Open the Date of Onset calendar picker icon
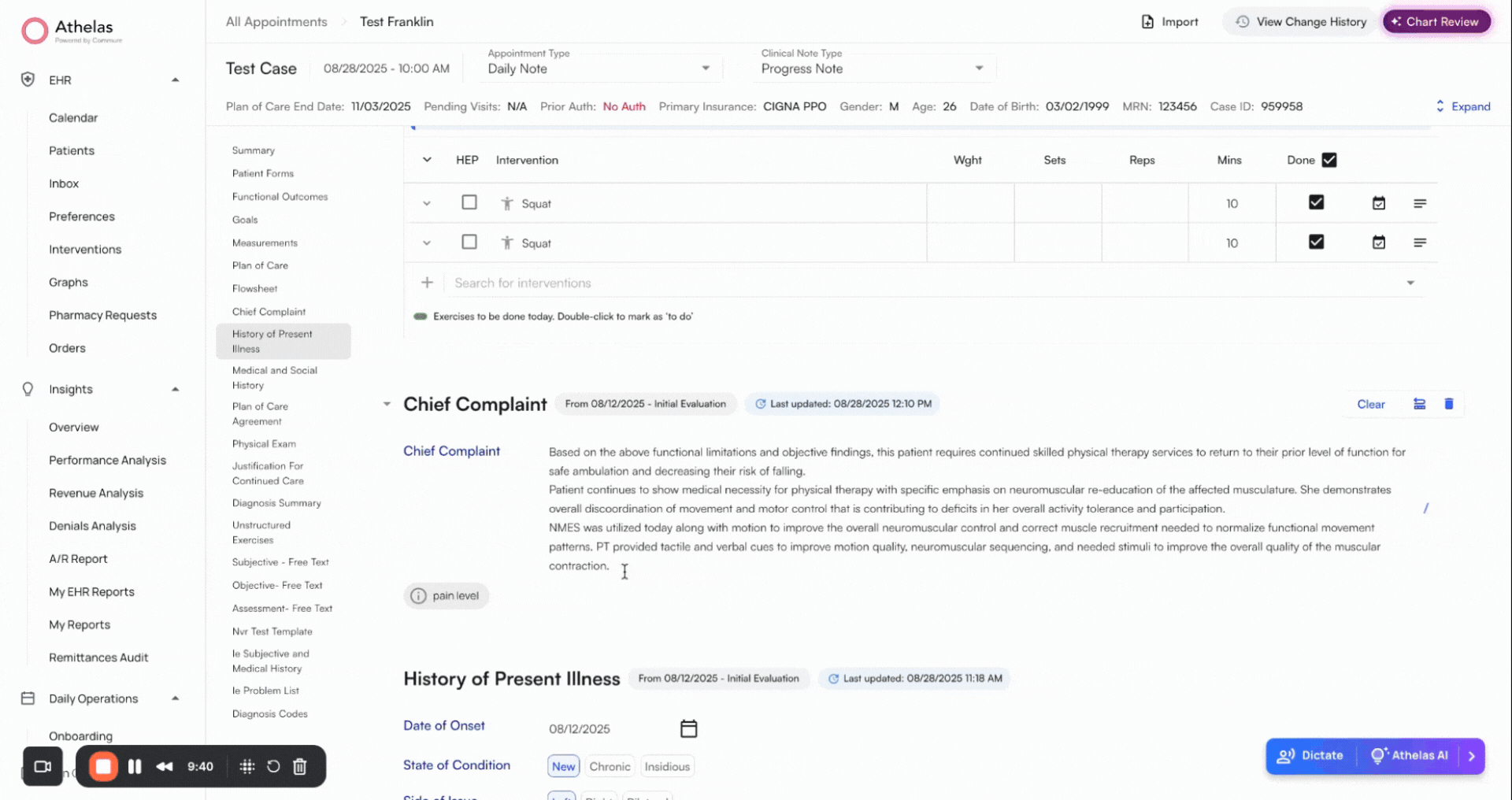The width and height of the screenshot is (1512, 800). pyautogui.click(x=688, y=728)
